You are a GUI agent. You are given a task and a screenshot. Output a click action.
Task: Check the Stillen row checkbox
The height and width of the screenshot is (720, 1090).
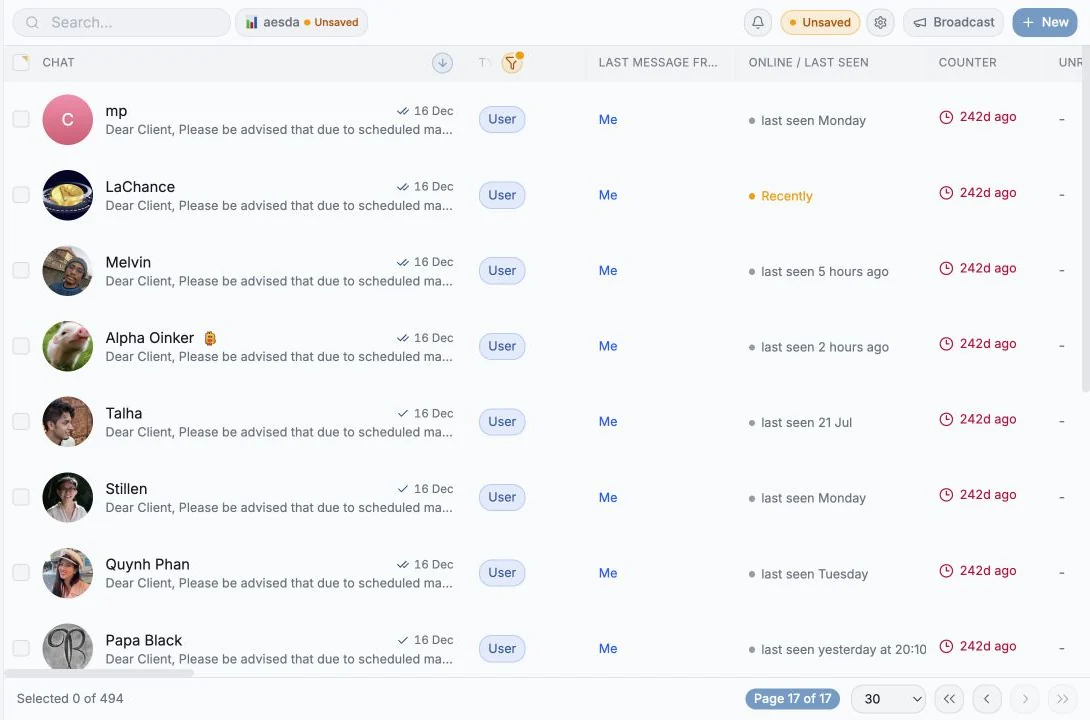pos(22,497)
